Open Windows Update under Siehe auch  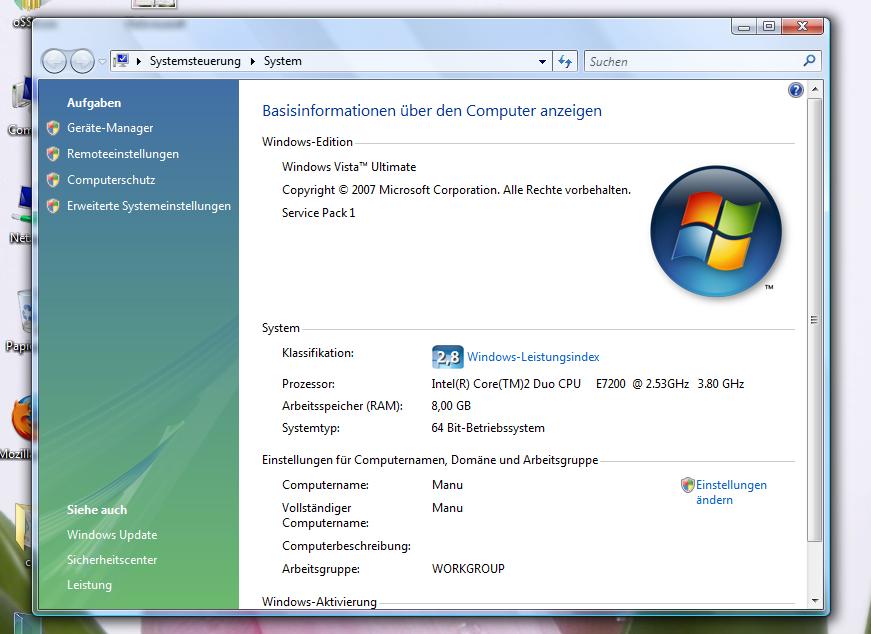[111, 535]
